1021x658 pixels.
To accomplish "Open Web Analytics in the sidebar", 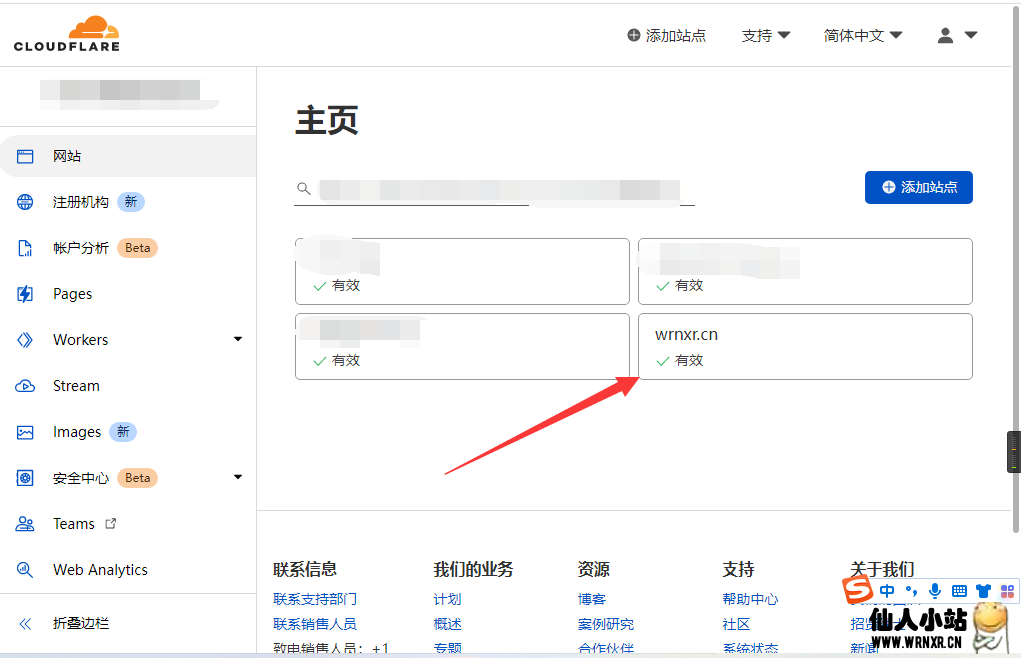I will [100, 570].
